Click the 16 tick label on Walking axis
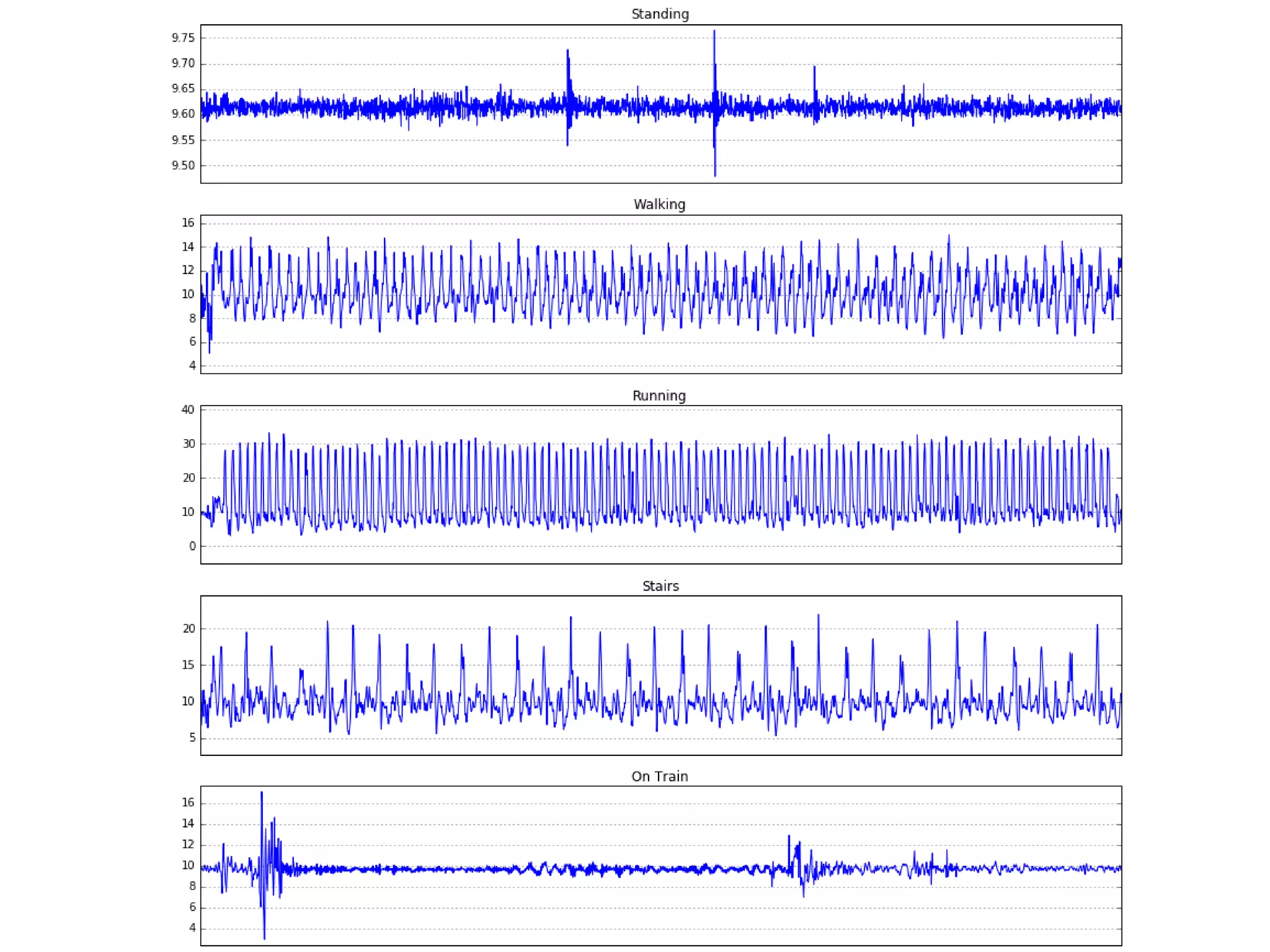1270x952 pixels. click(x=188, y=223)
